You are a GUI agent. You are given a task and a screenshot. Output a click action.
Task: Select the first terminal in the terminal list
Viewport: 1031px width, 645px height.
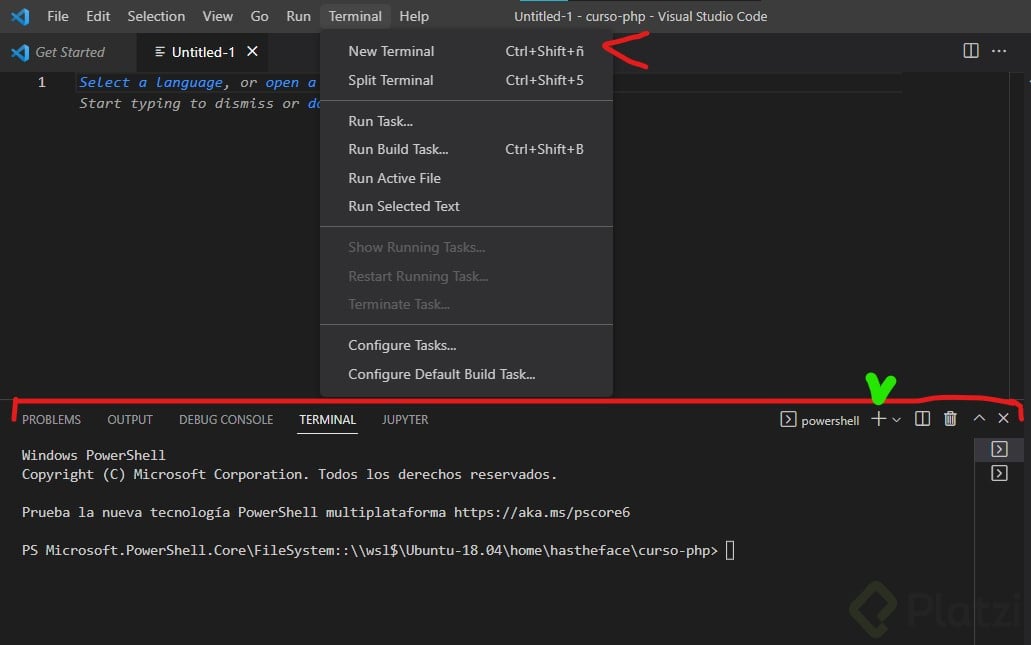998,450
